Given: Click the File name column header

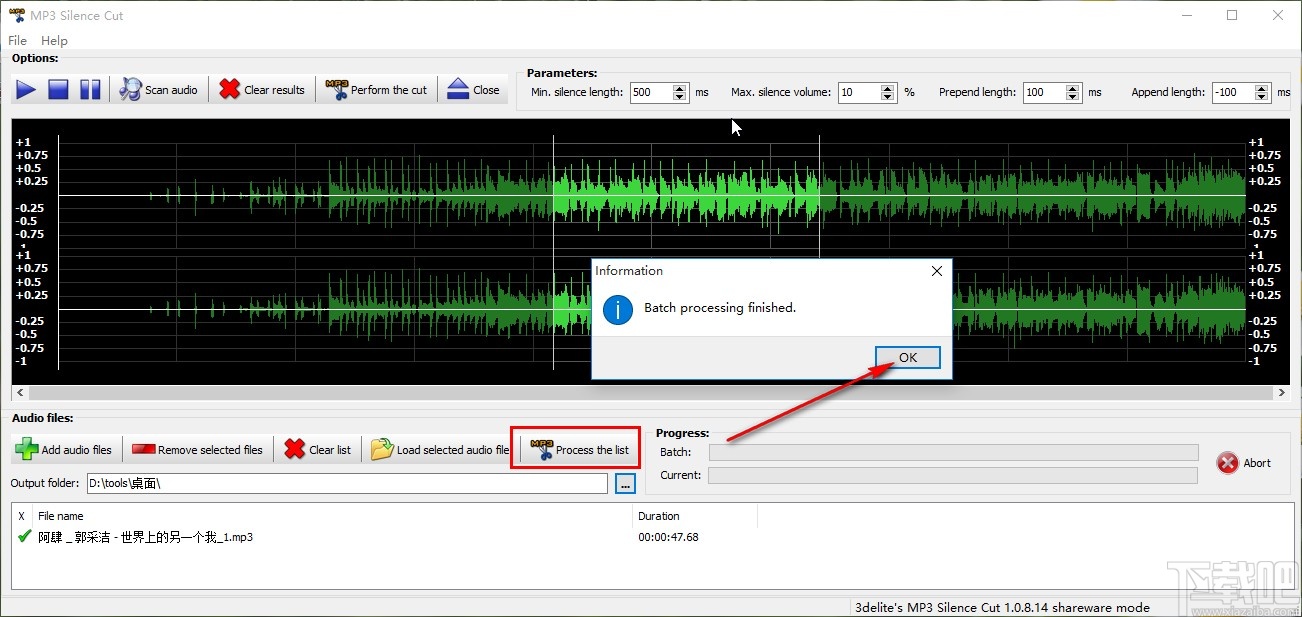Looking at the screenshot, I should click(x=333, y=516).
